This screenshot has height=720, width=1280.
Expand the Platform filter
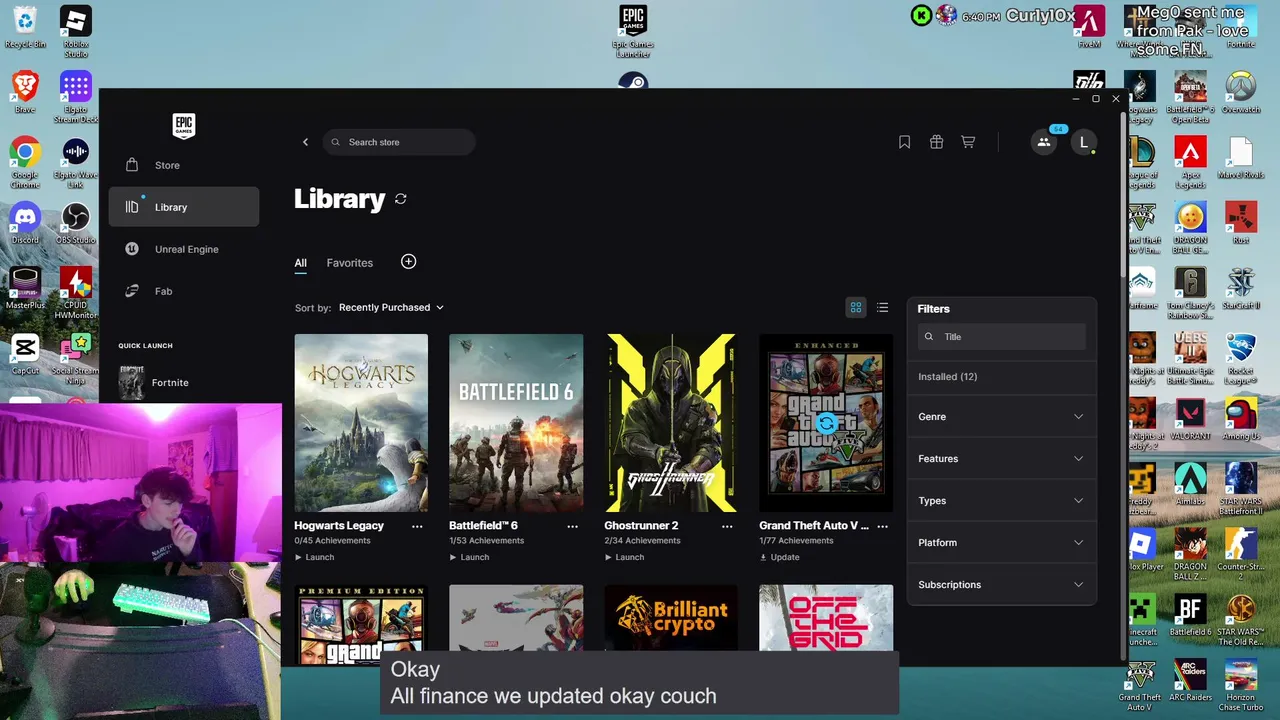tap(1001, 543)
